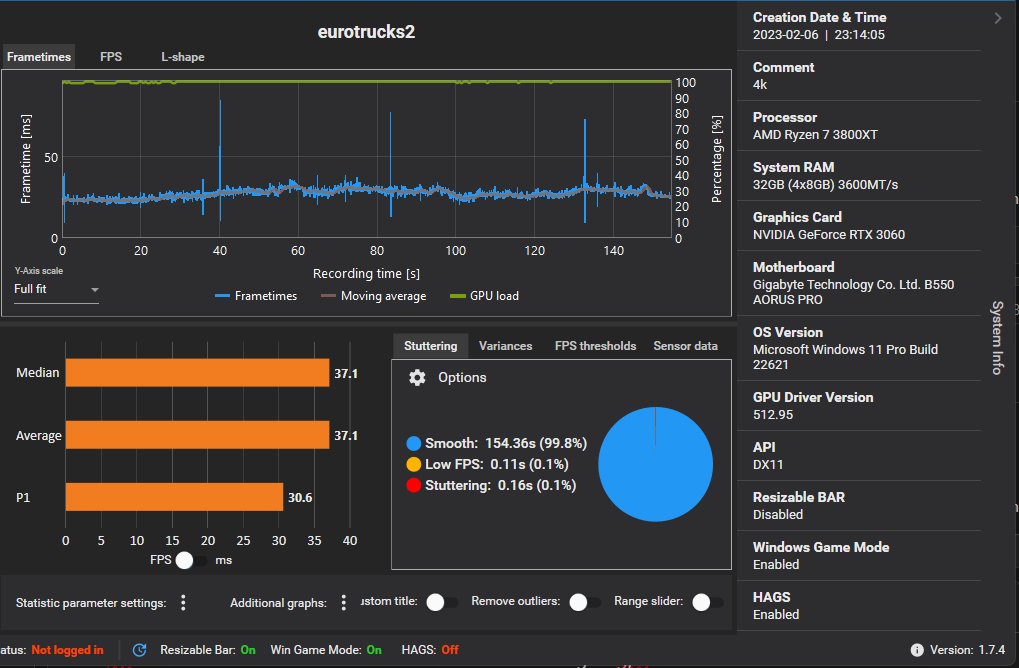This screenshot has height=668, width=1019.
Task: Click the eurotrucks2 chart title
Action: pyautogui.click(x=366, y=32)
